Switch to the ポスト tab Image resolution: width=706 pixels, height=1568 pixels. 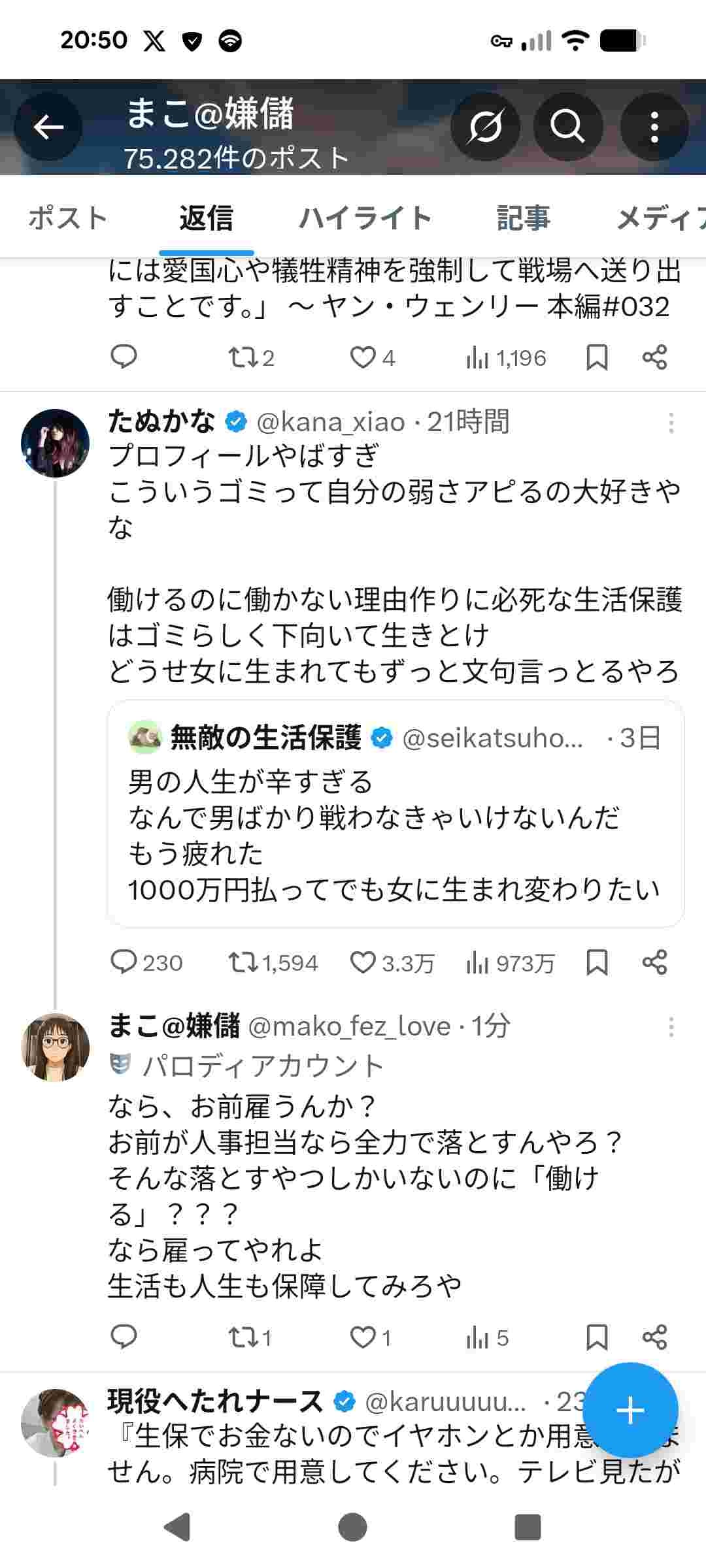click(x=68, y=218)
